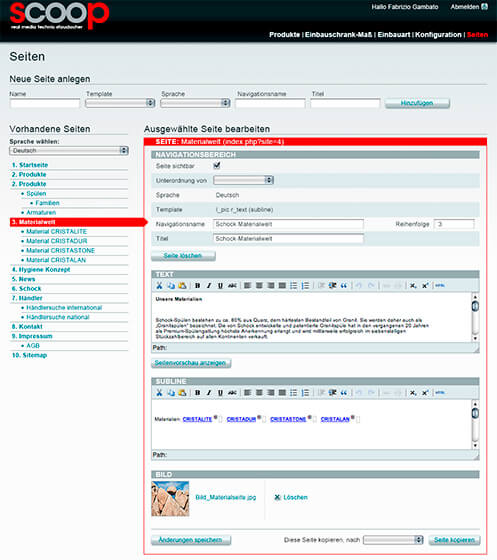The height and width of the screenshot is (560, 497).
Task: Toggle bold in the TEXT editor toolbar
Action: (197, 286)
